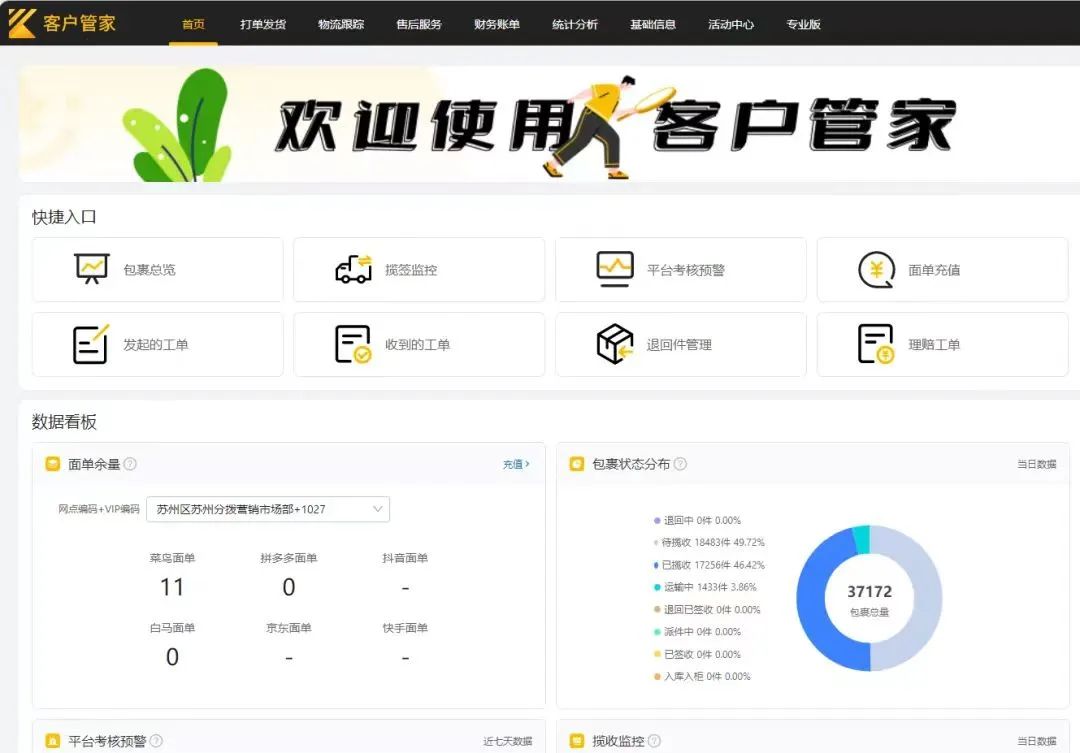This screenshot has width=1080, height=753.
Task: Expand the 网点编码+VIP编码 dropdown
Action: 268,509
